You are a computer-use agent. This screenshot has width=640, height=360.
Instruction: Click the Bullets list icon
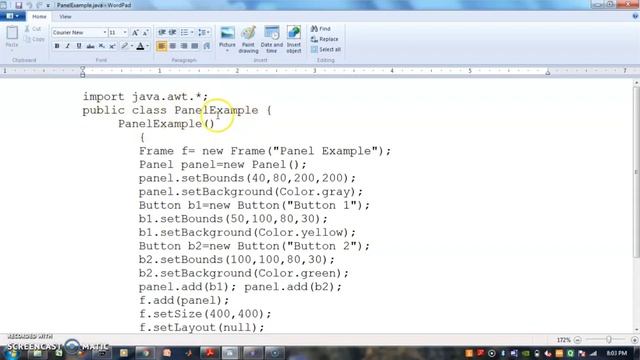click(184, 32)
